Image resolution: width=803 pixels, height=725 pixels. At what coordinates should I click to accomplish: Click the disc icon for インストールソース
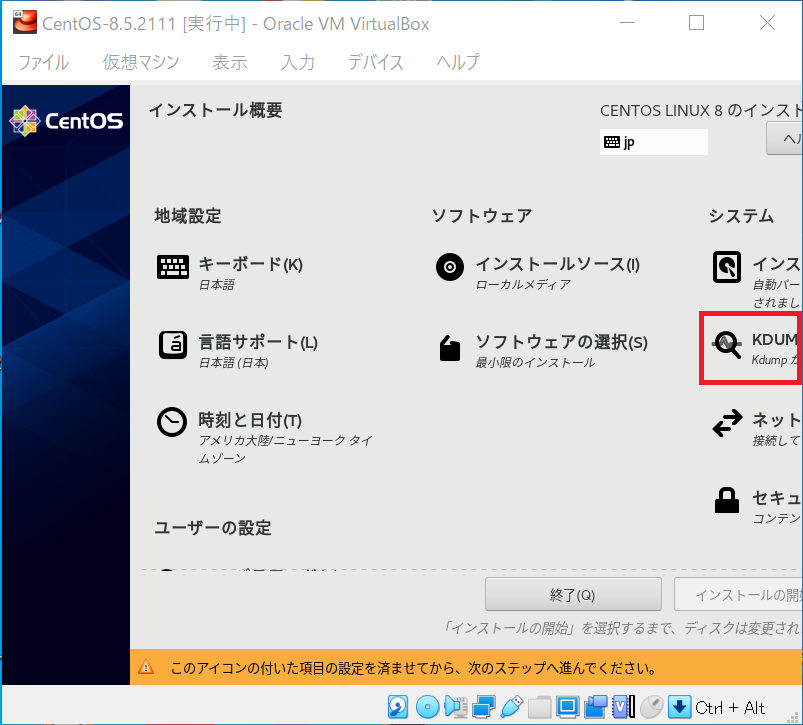coord(450,267)
